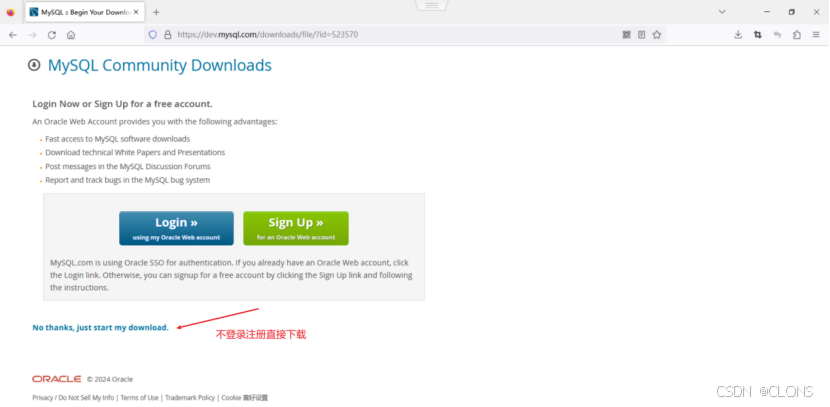List all tabs dropdown arrow
830x407 pixels.
(x=721, y=12)
